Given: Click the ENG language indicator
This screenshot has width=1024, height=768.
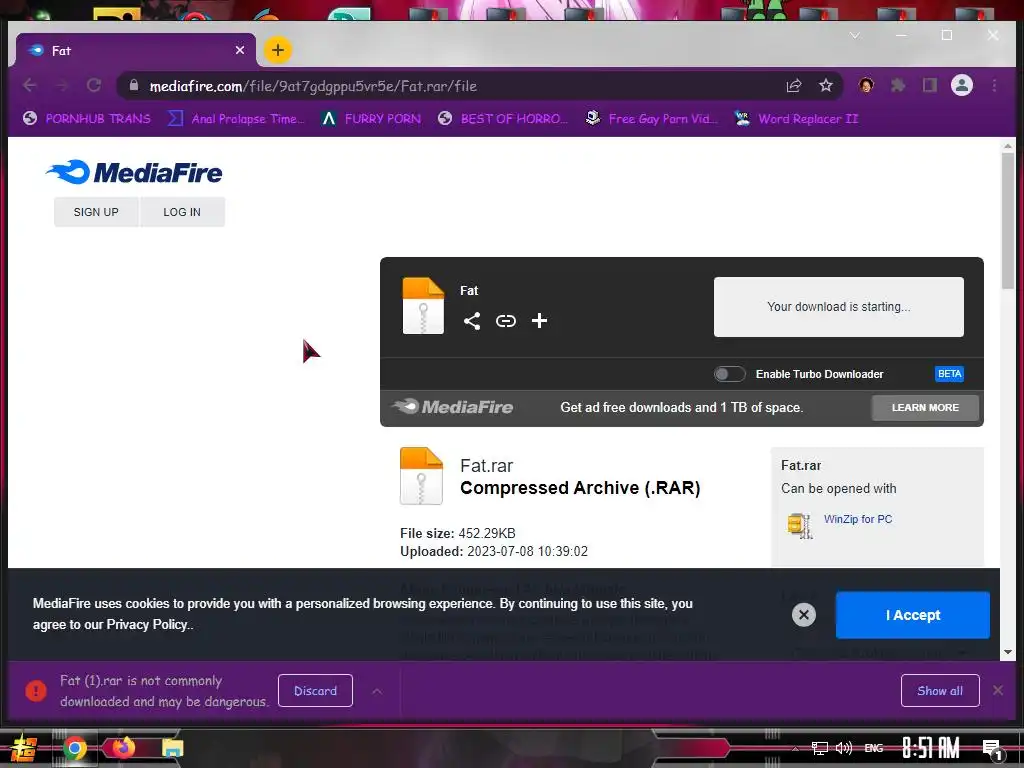Looking at the screenshot, I should point(874,748).
